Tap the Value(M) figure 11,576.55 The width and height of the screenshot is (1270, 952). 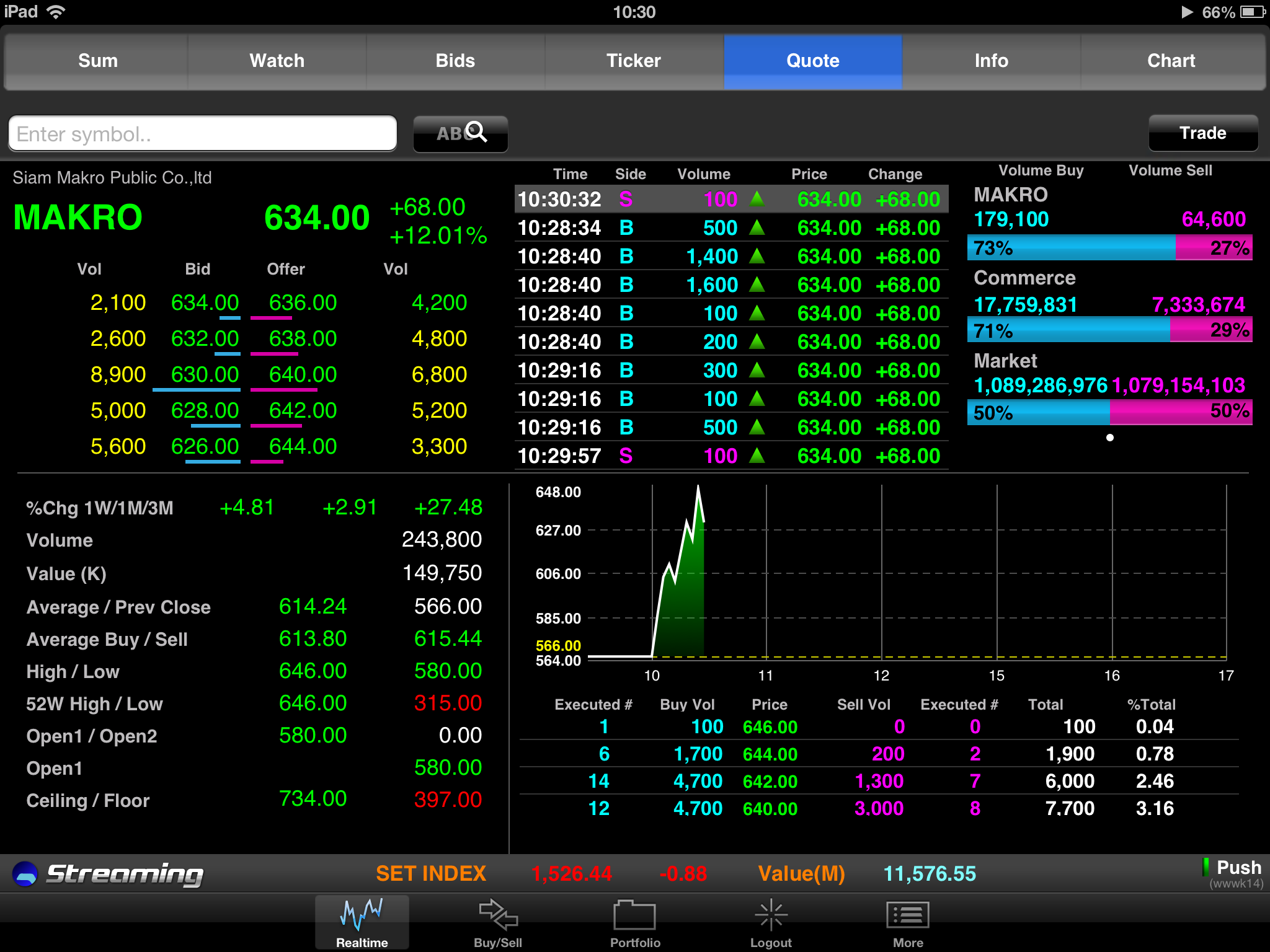(930, 874)
